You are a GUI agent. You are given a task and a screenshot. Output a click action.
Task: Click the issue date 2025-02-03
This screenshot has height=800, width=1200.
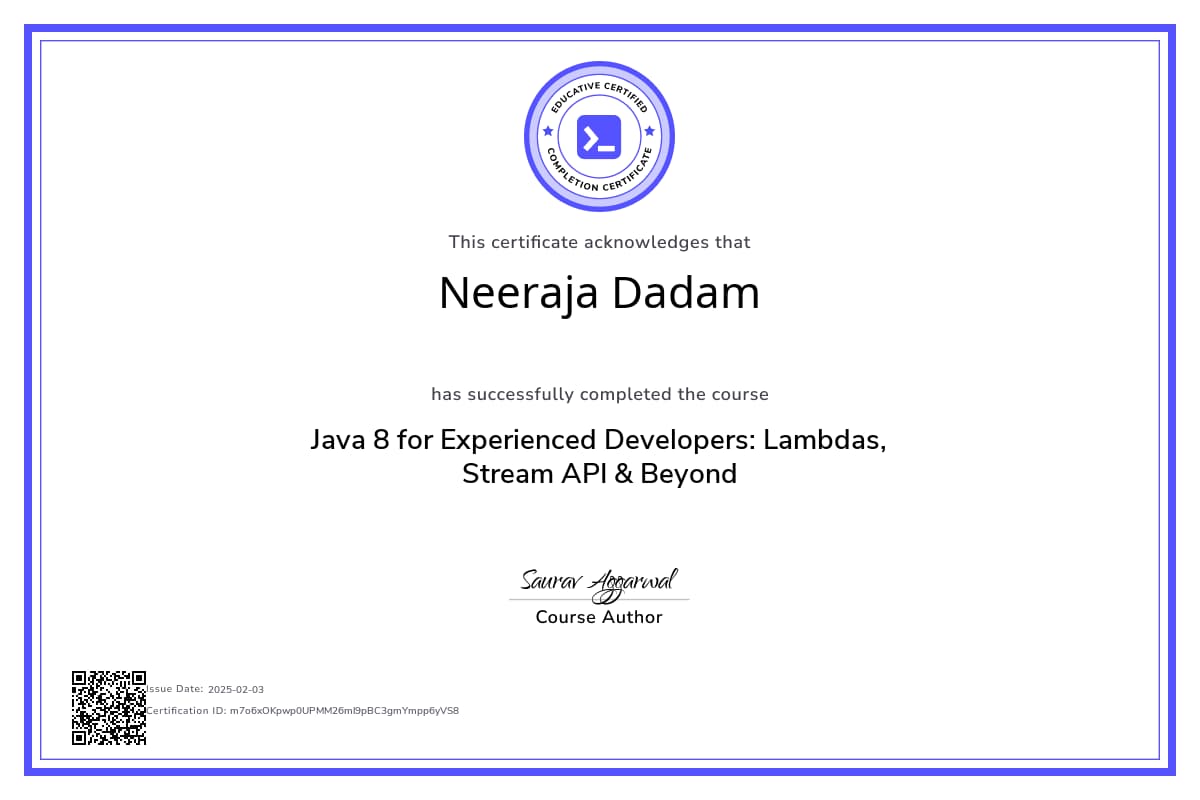236,689
